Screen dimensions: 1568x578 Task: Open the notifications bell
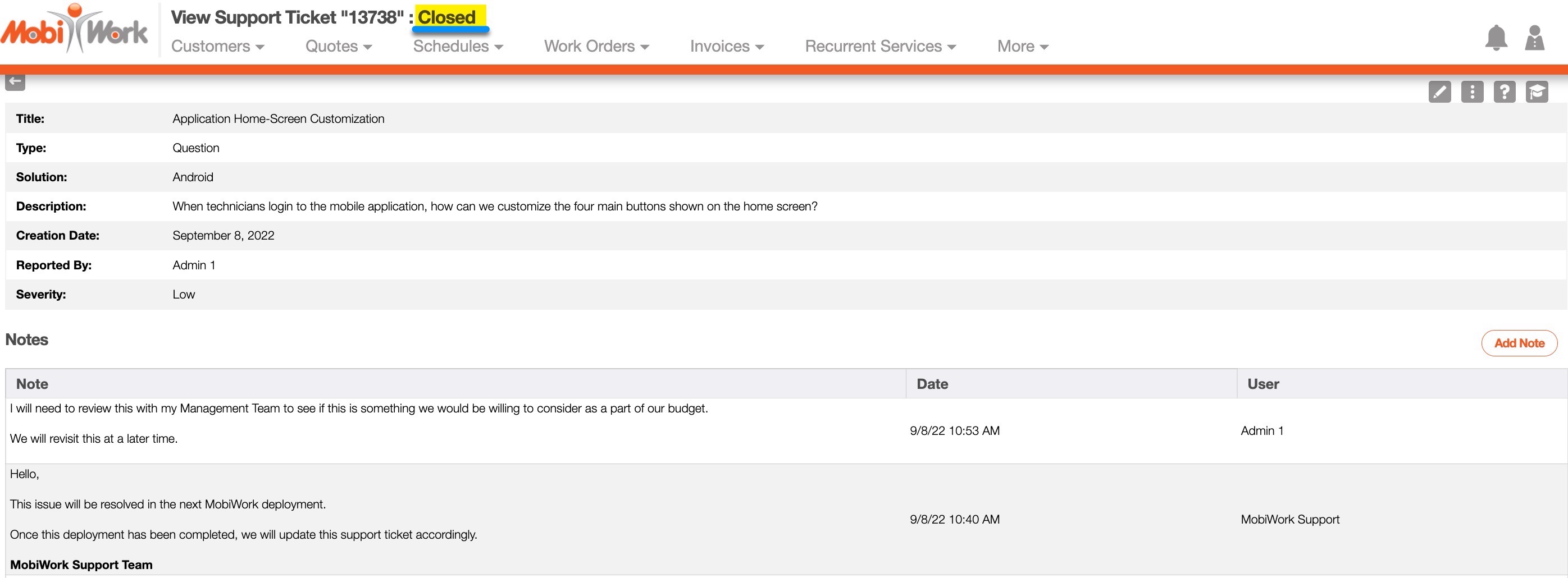(1496, 38)
